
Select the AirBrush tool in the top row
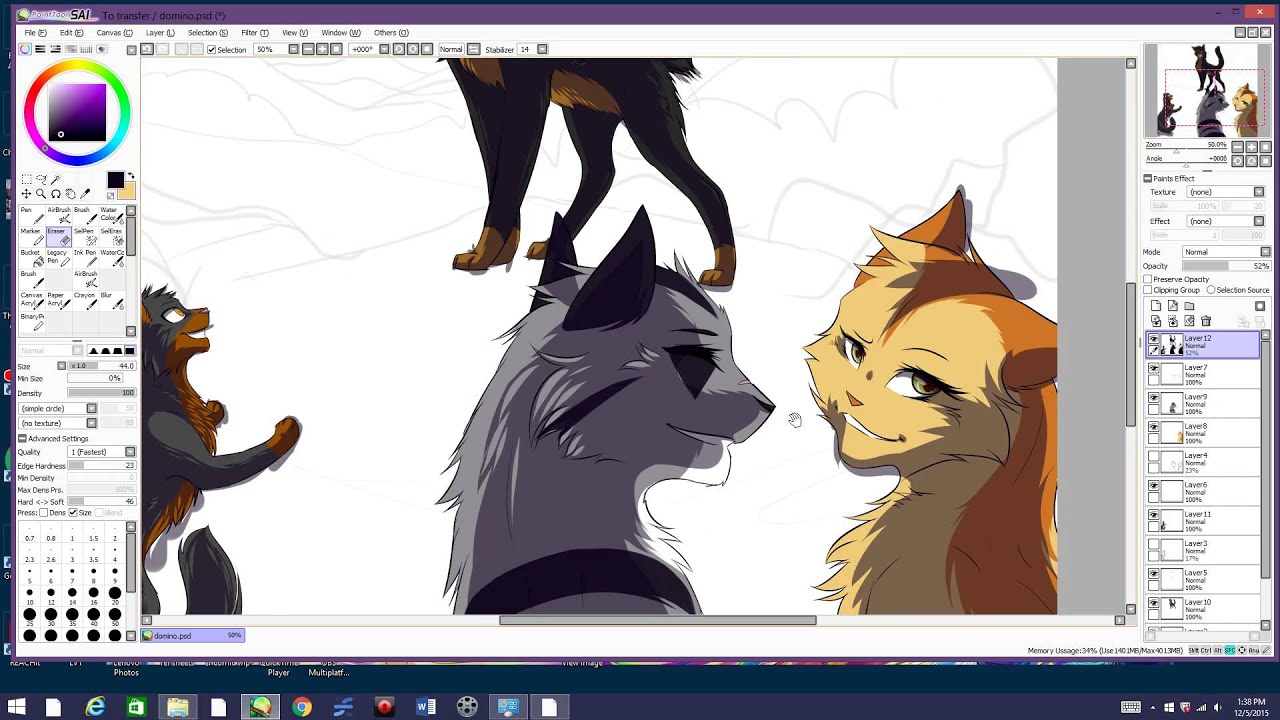coord(59,215)
